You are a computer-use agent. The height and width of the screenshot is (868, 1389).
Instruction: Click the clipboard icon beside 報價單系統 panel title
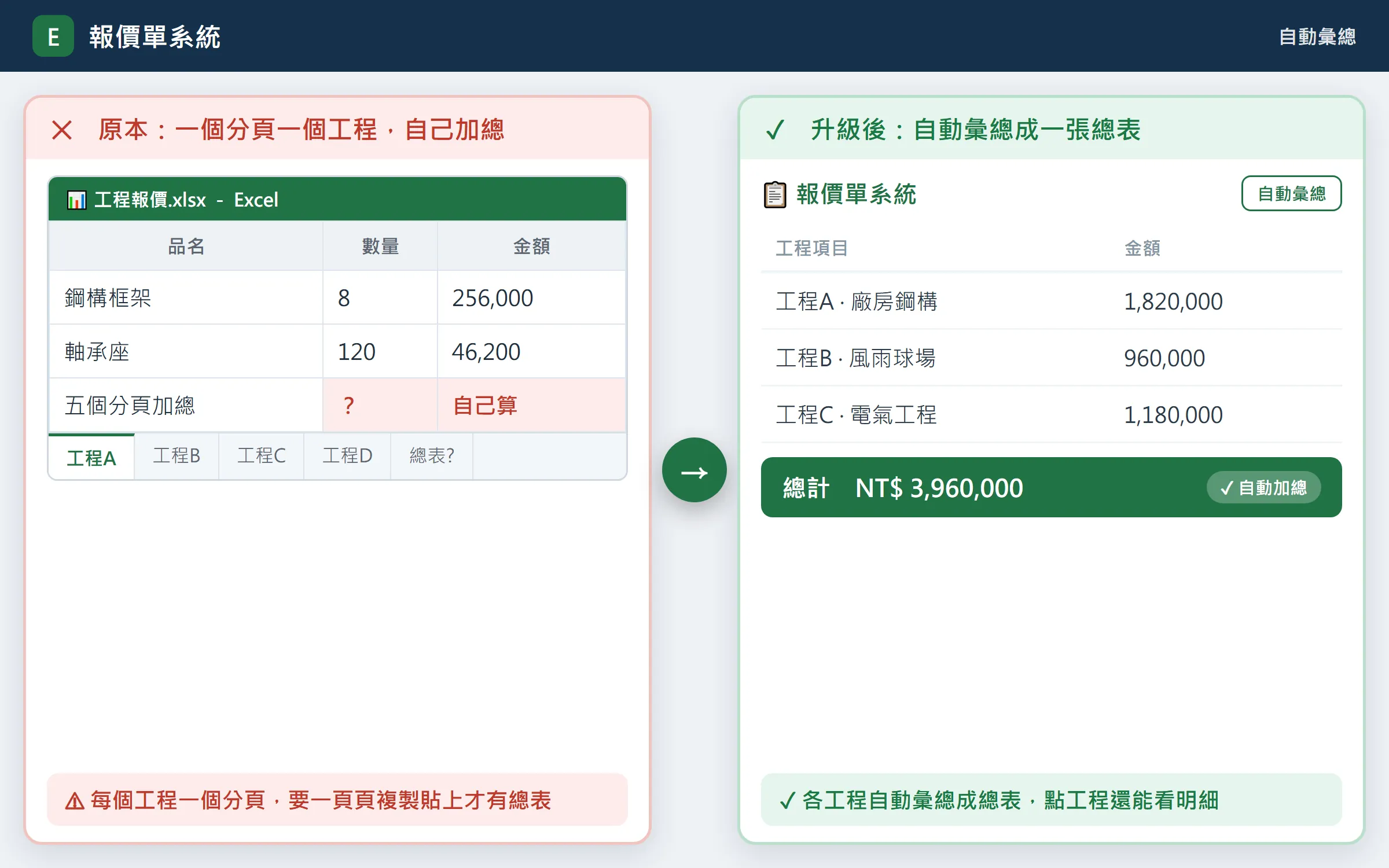pos(775,194)
